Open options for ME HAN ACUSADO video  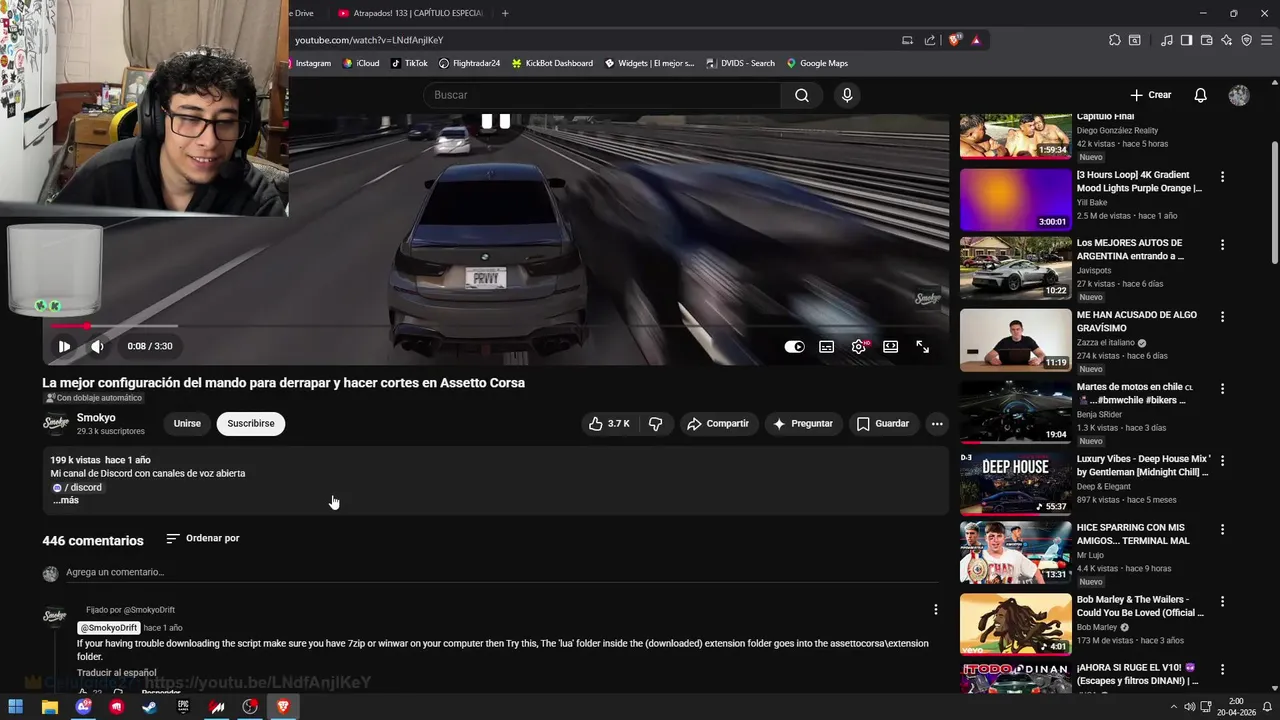1222,317
